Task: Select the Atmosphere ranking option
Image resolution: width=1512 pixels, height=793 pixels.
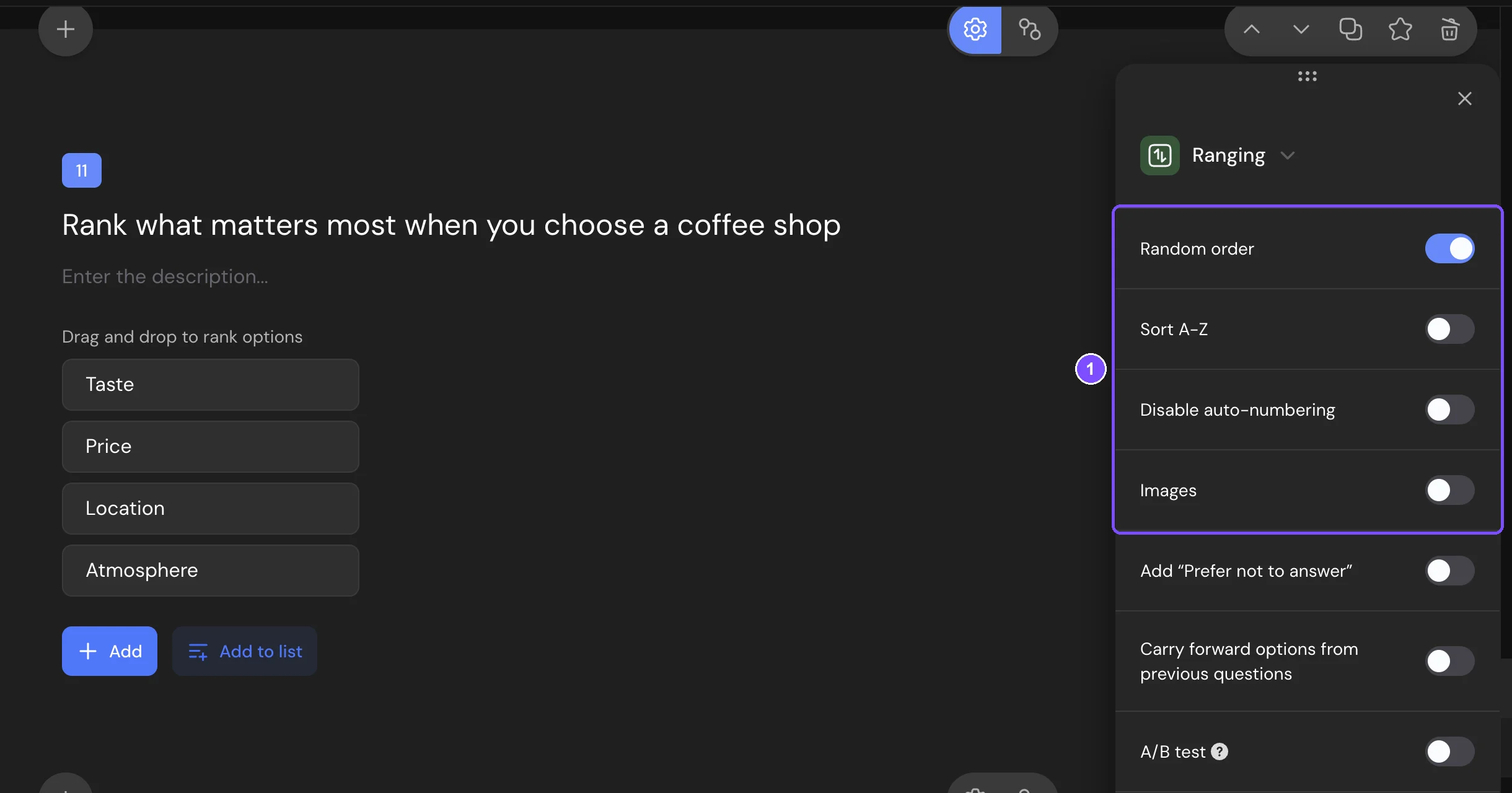Action: click(x=211, y=571)
